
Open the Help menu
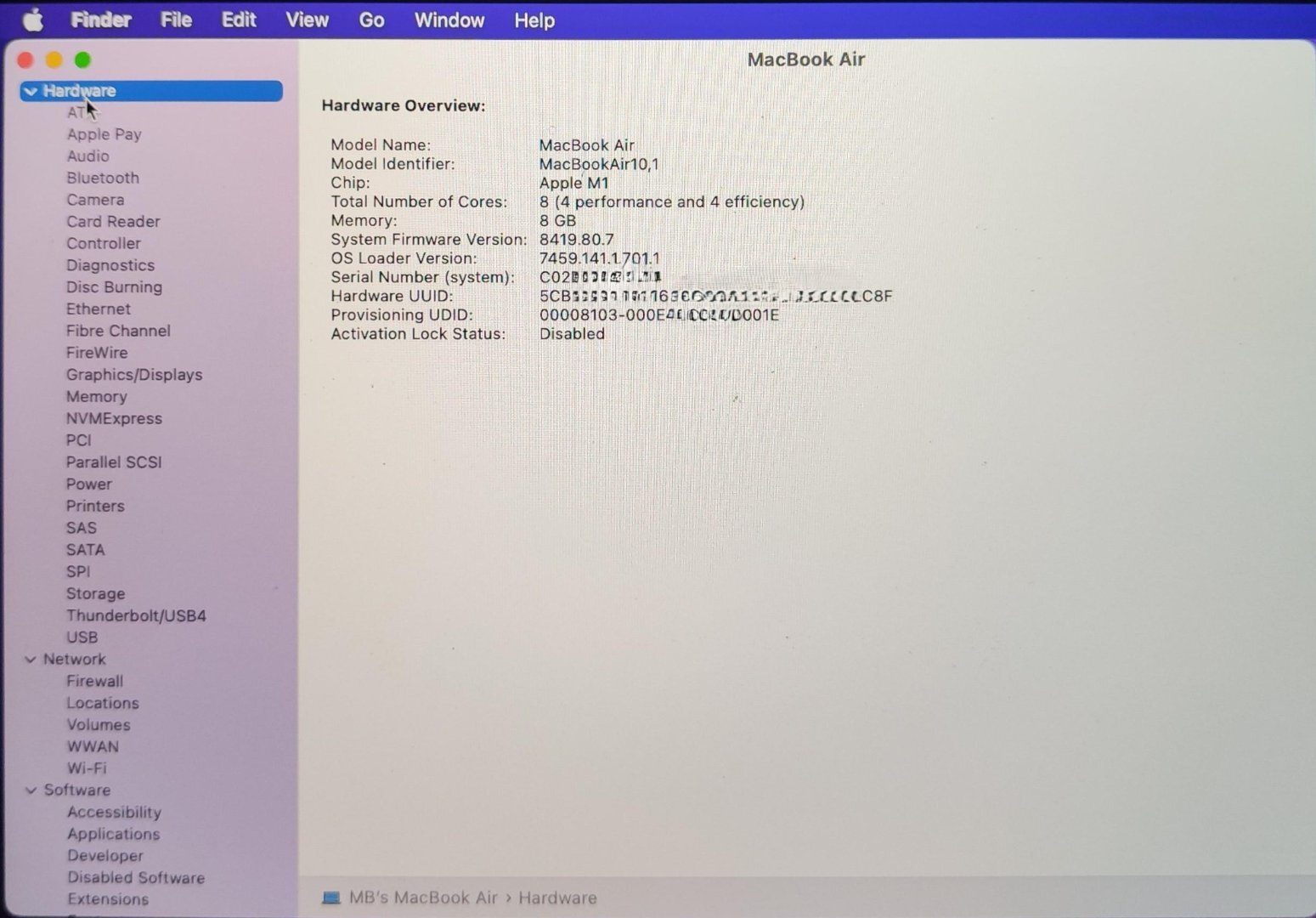coord(534,20)
